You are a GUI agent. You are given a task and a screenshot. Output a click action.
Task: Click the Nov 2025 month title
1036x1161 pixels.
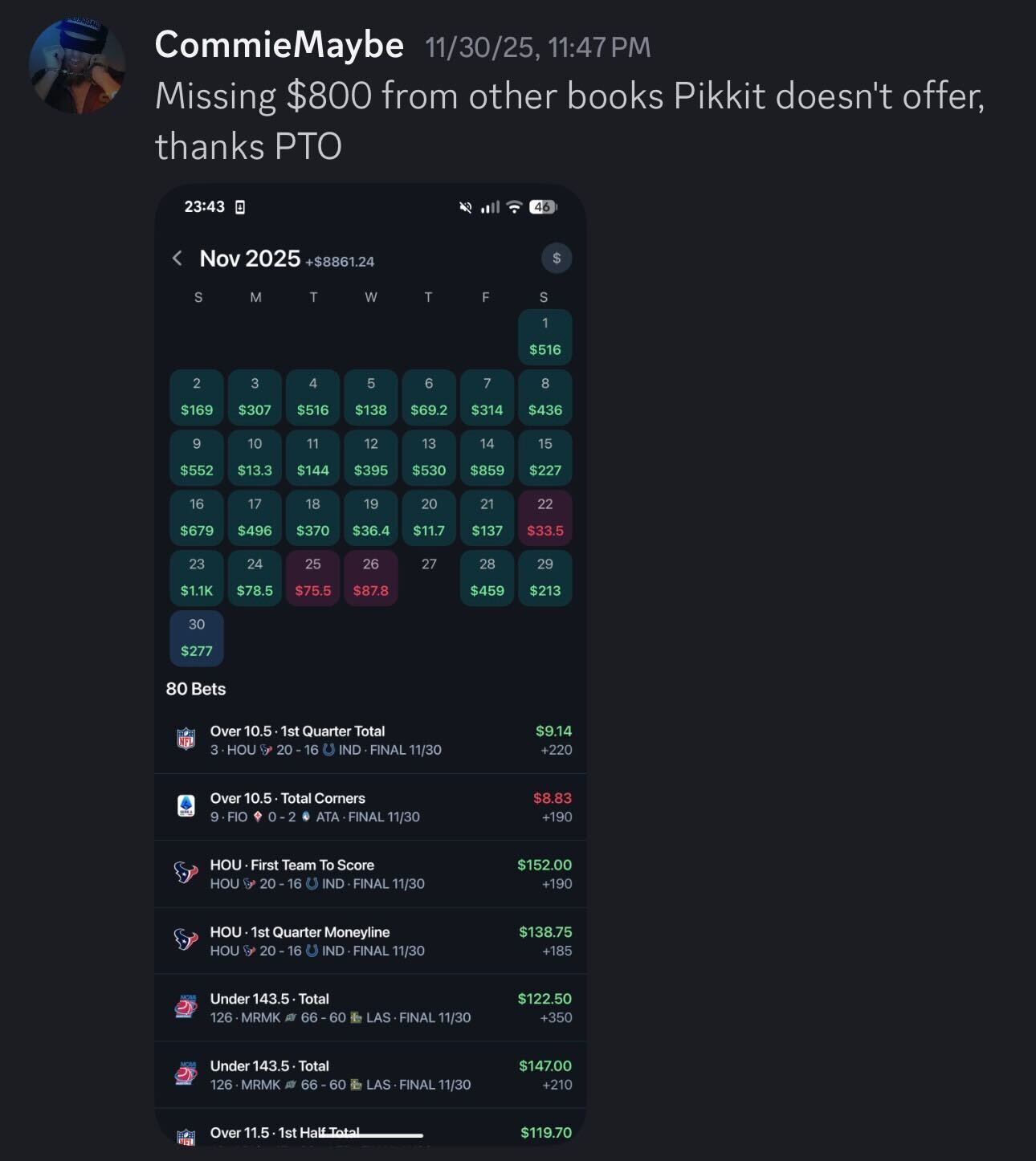[x=250, y=259]
